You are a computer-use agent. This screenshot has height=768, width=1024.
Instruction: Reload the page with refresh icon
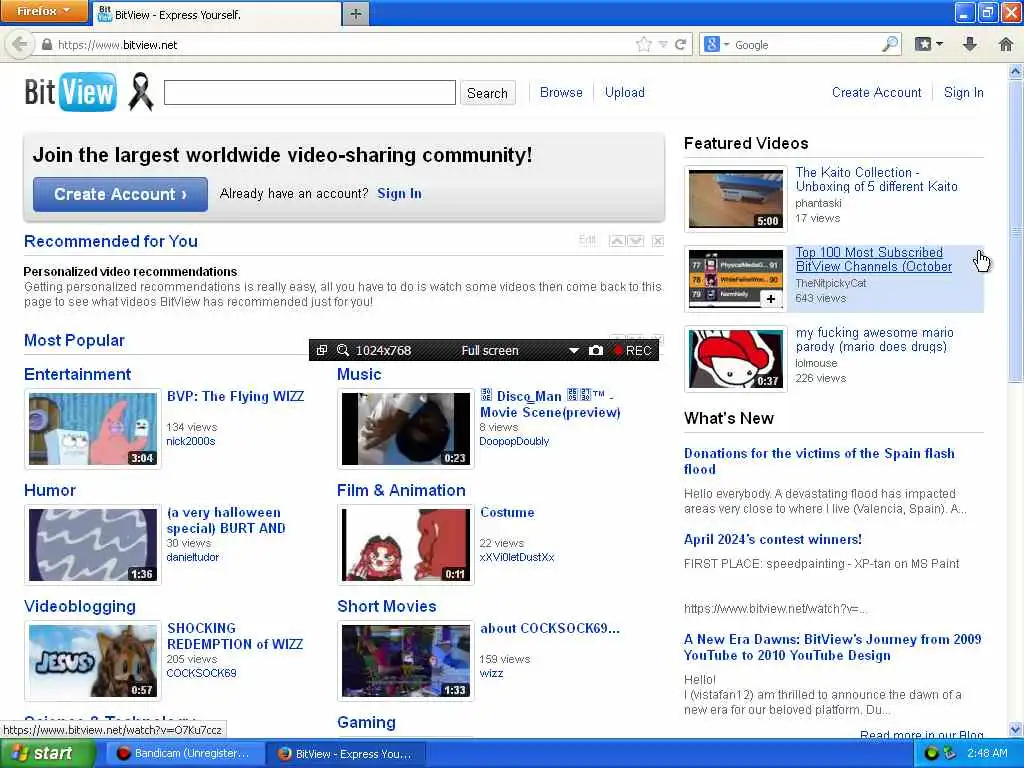point(680,44)
